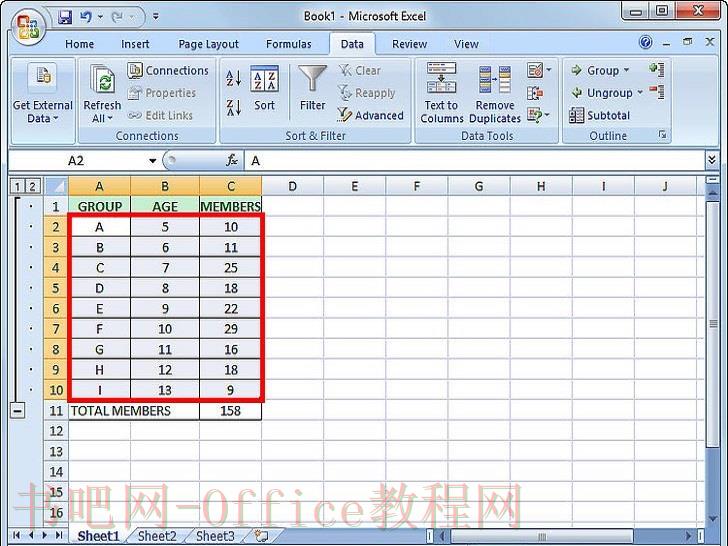Screen dimensions: 728x546
Task: Reapply the filter
Action: pos(366,93)
